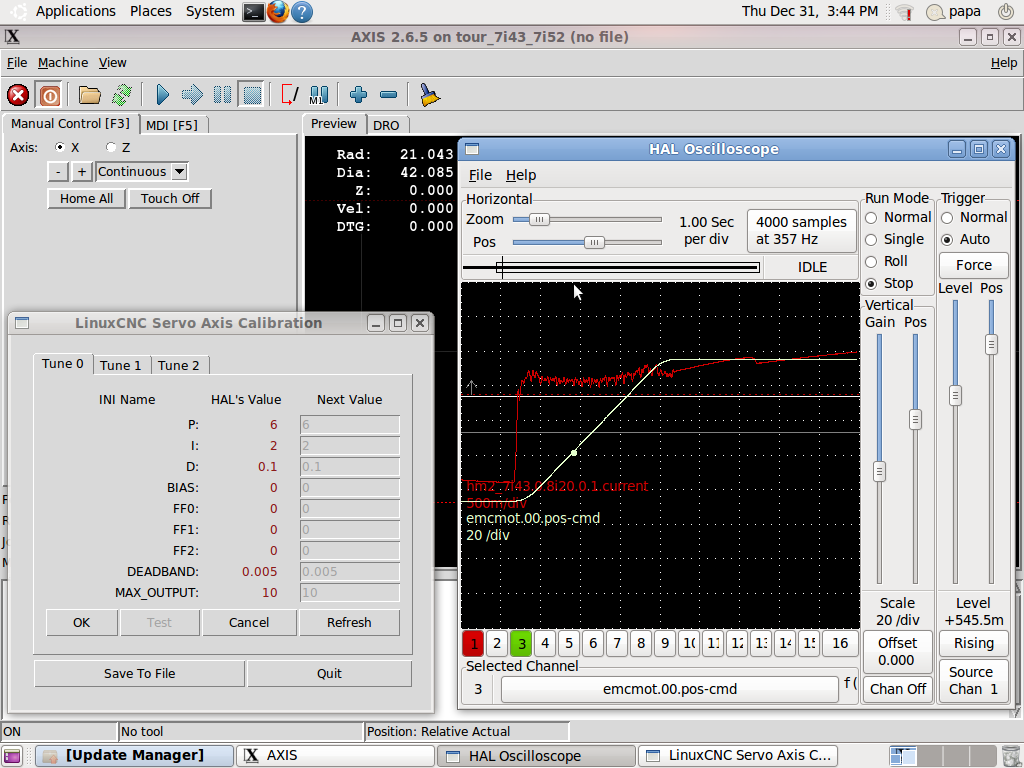Switch to the Tune 1 tab

click(x=120, y=365)
